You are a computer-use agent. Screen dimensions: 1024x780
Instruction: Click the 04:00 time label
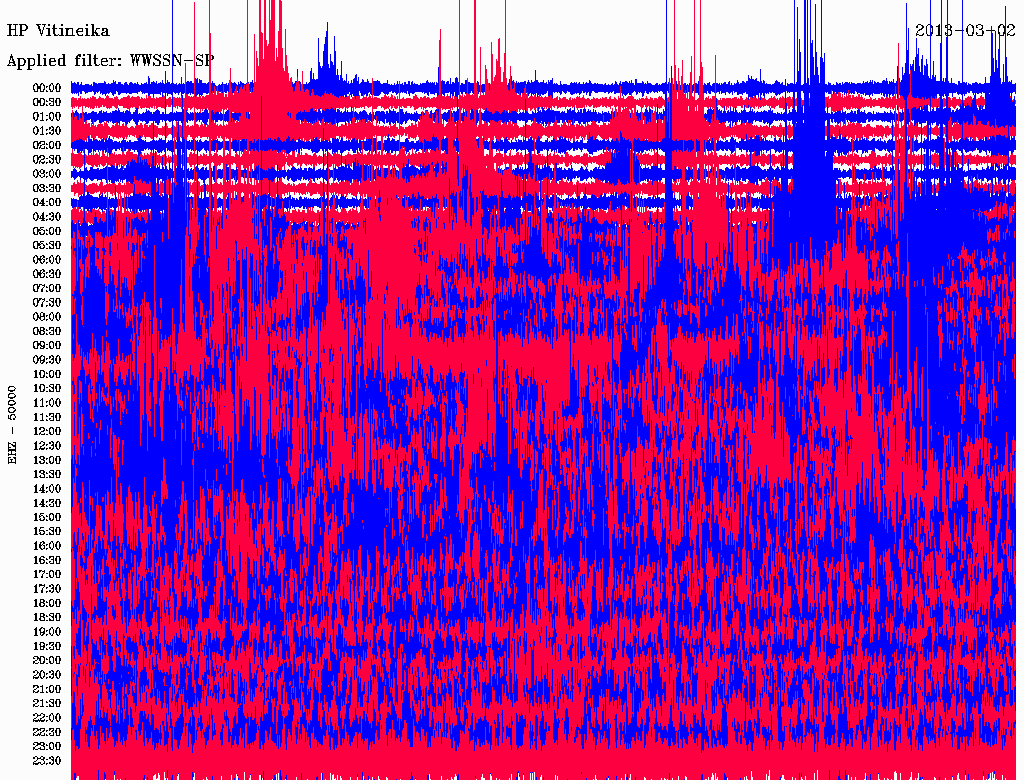47,203
